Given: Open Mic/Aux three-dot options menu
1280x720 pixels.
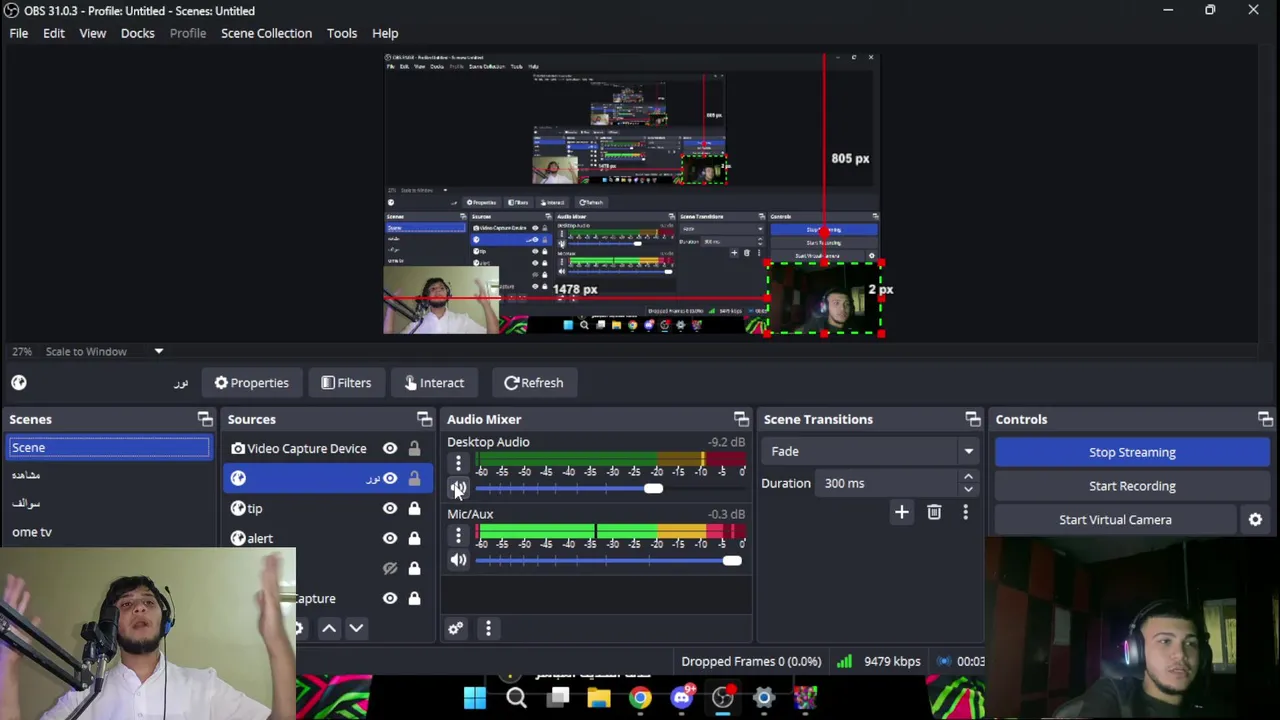Looking at the screenshot, I should point(458,536).
